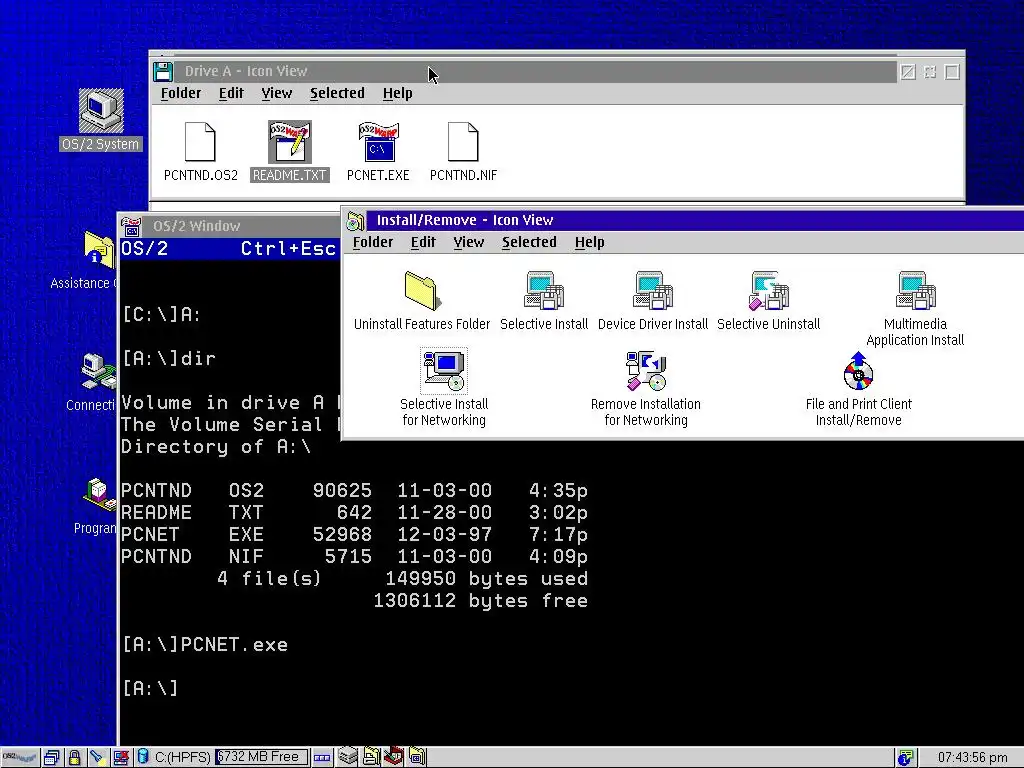Click the PCNET EXE 52968 directory row
This screenshot has height=768, width=1024.
tap(354, 534)
